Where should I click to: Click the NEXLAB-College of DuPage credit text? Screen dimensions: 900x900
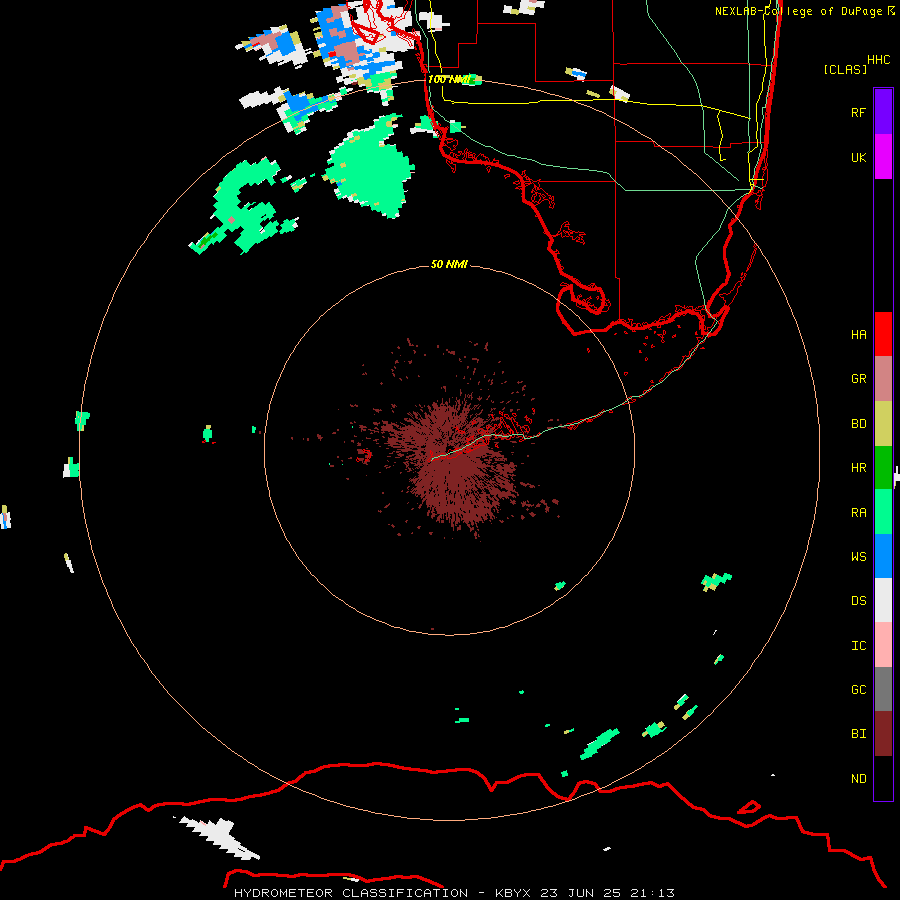[x=805, y=11]
